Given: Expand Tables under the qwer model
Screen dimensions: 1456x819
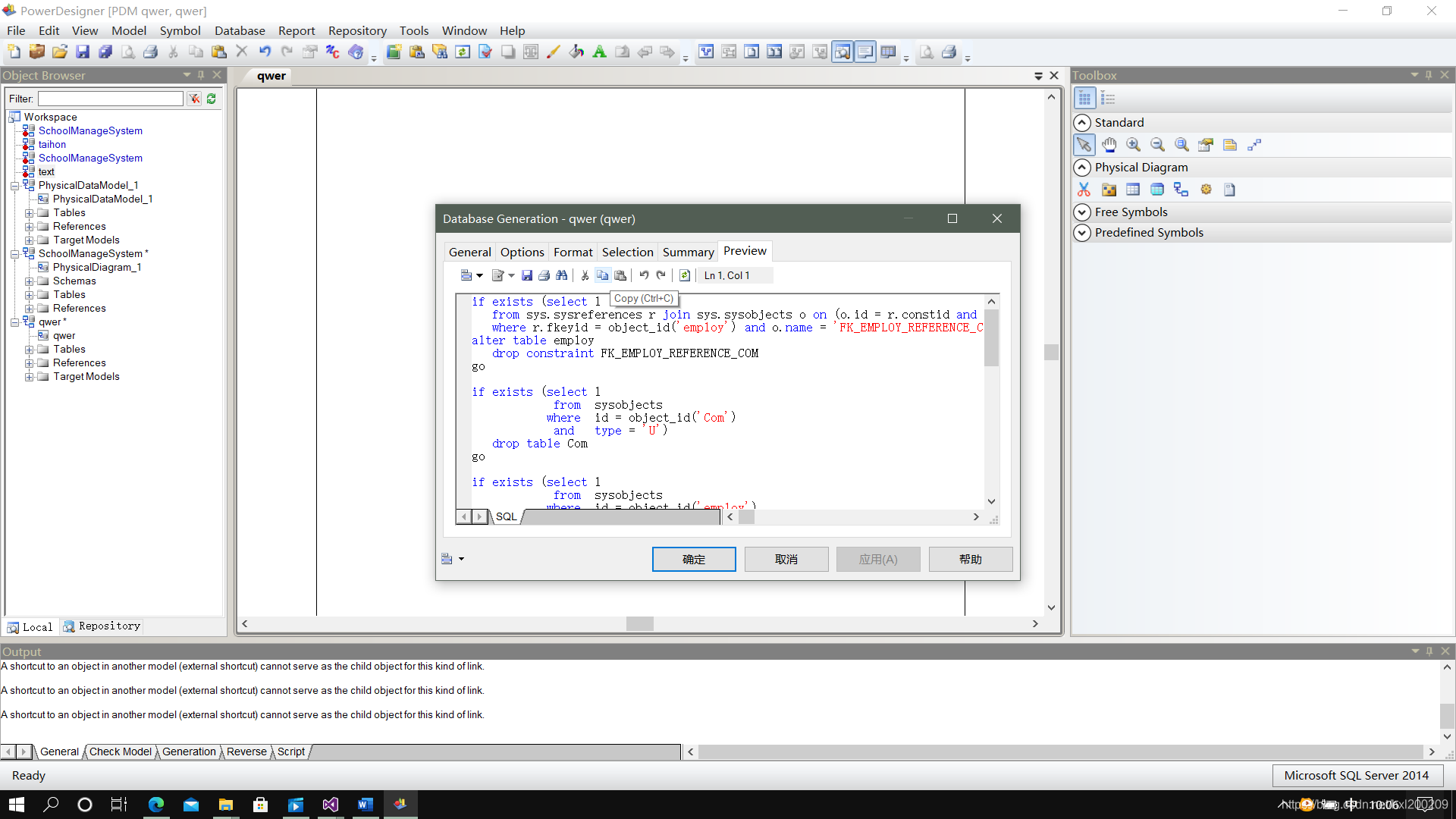Looking at the screenshot, I should pyautogui.click(x=29, y=350).
